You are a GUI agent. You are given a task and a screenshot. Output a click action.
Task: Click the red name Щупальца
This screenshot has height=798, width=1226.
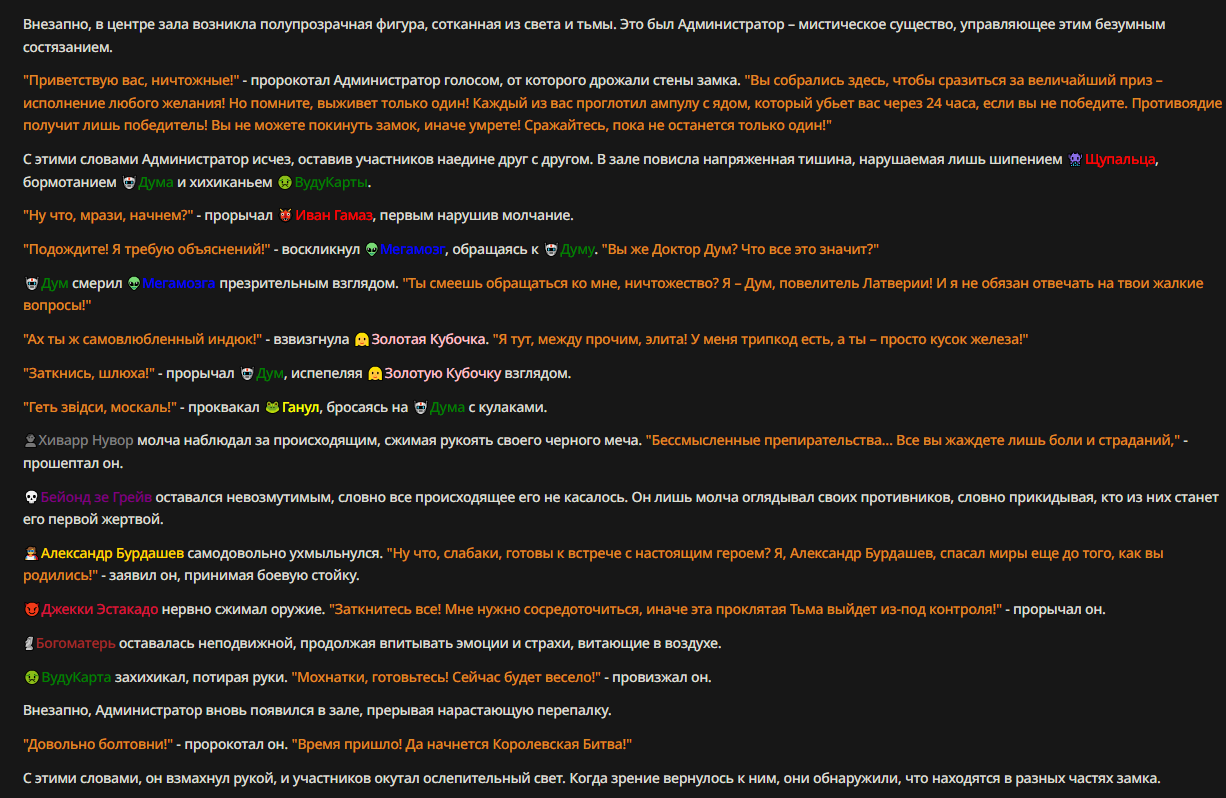coord(1120,159)
